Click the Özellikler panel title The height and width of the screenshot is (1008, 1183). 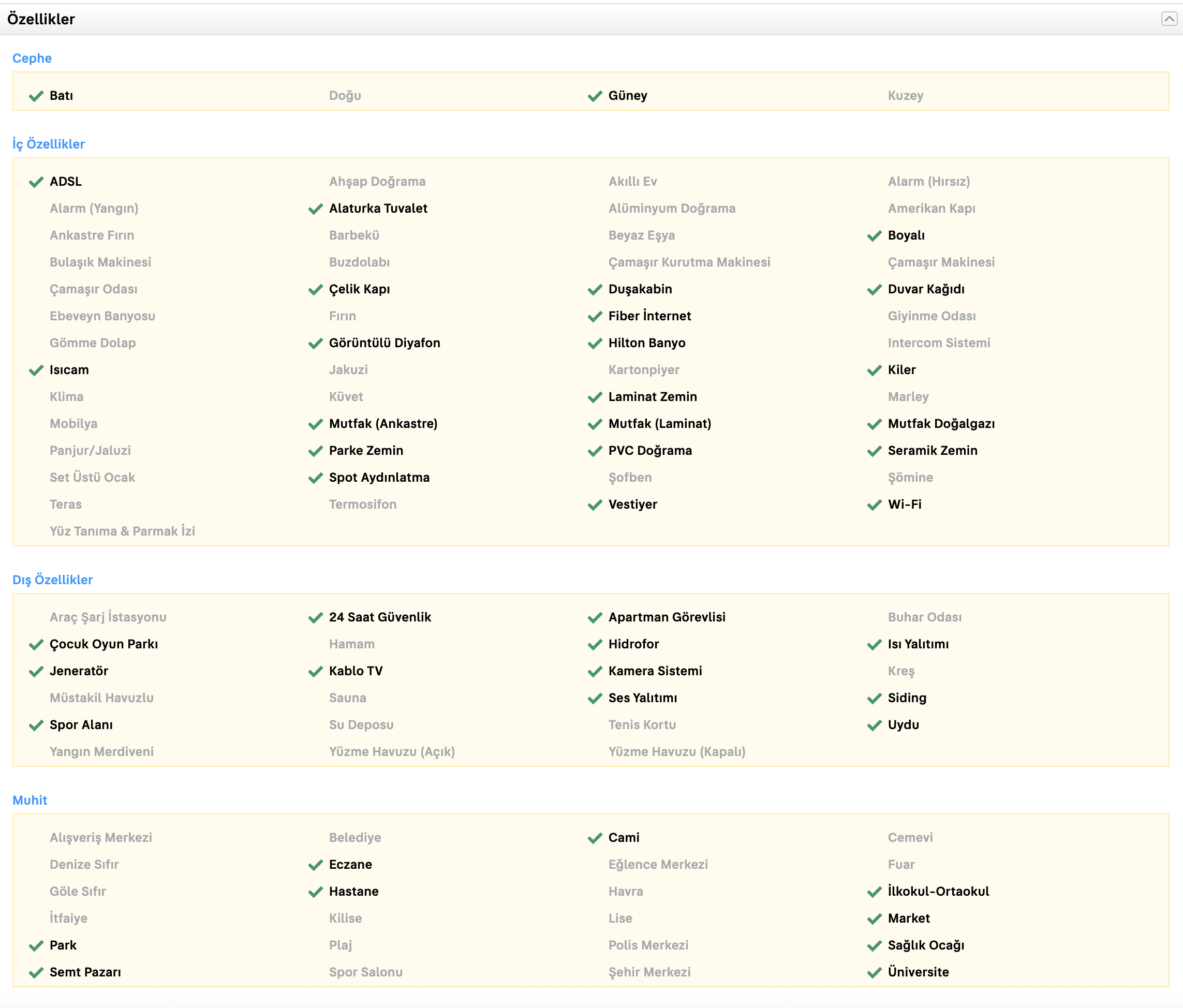coord(41,20)
